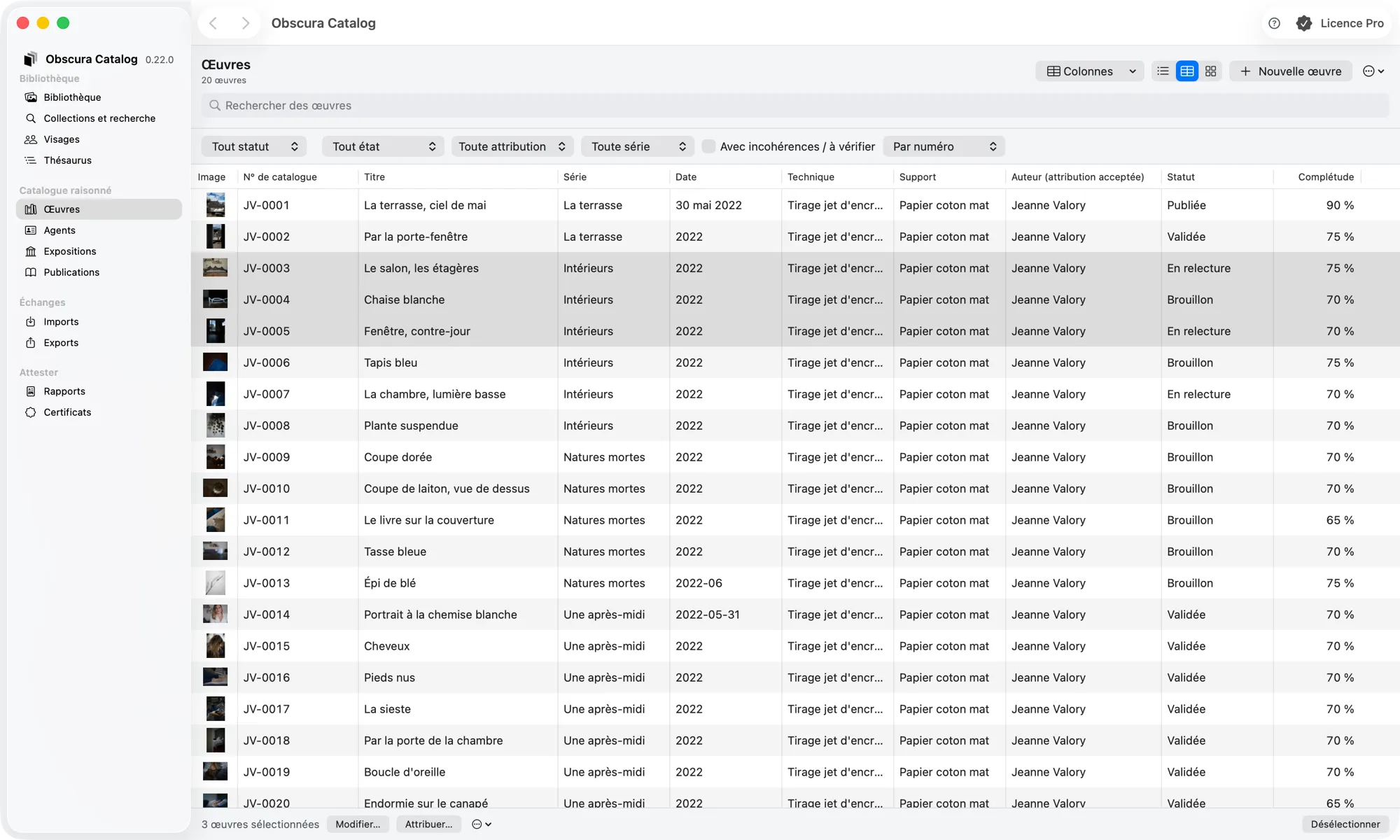Open the Toute attribution filter
Viewport: 1400px width, 840px height.
(x=512, y=146)
